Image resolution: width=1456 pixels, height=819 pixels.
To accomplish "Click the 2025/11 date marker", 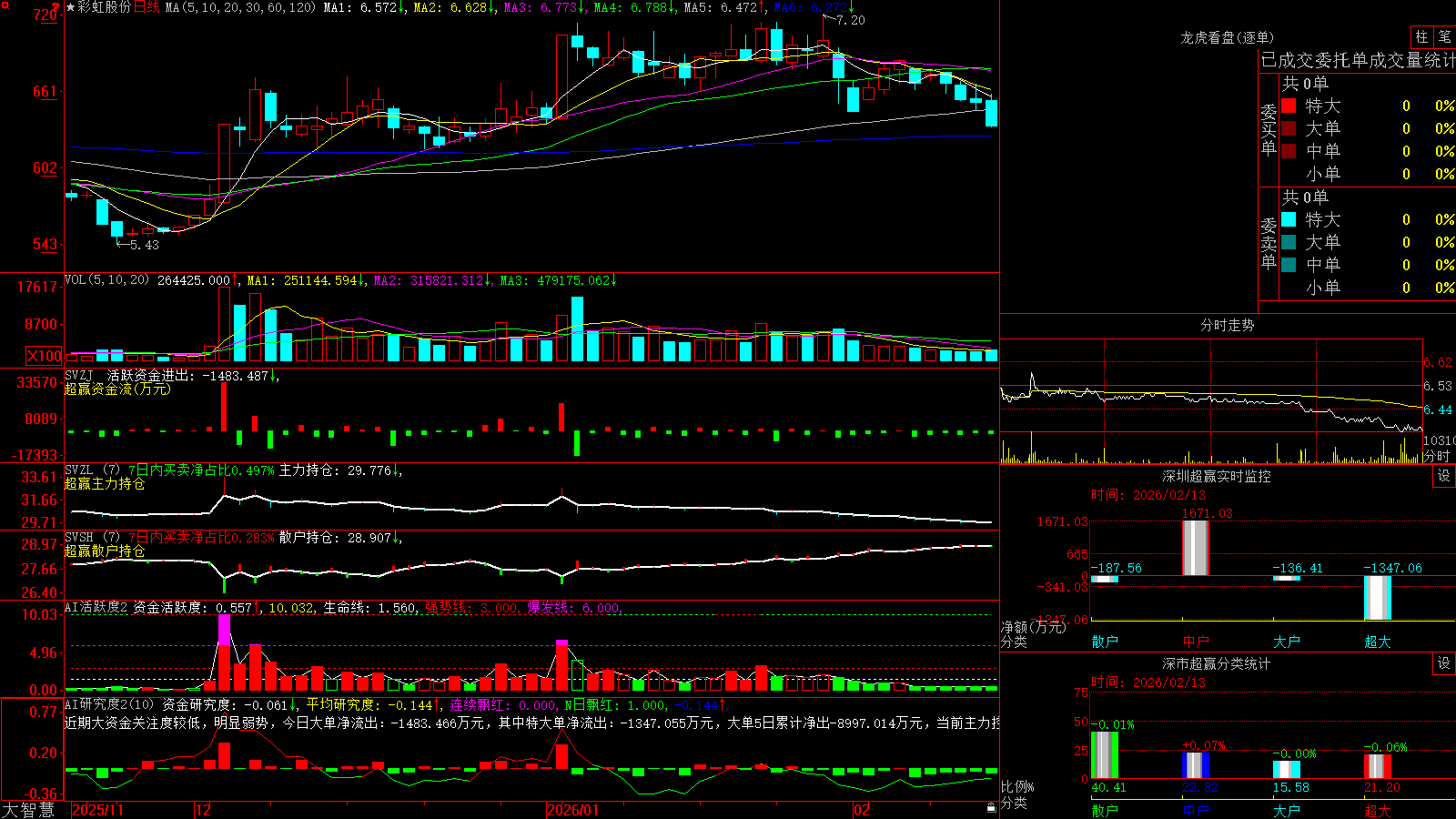I will pyautogui.click(x=97, y=810).
